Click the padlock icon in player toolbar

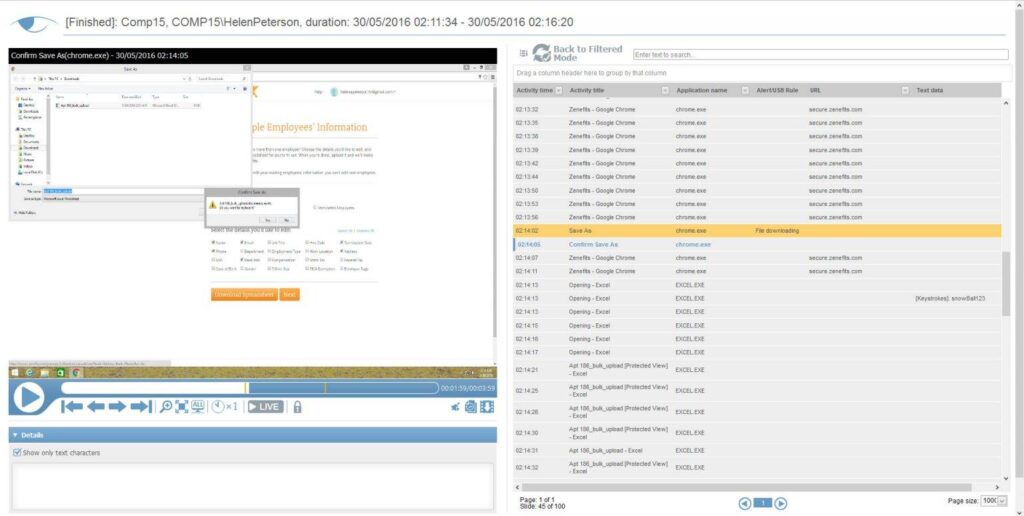coord(297,406)
